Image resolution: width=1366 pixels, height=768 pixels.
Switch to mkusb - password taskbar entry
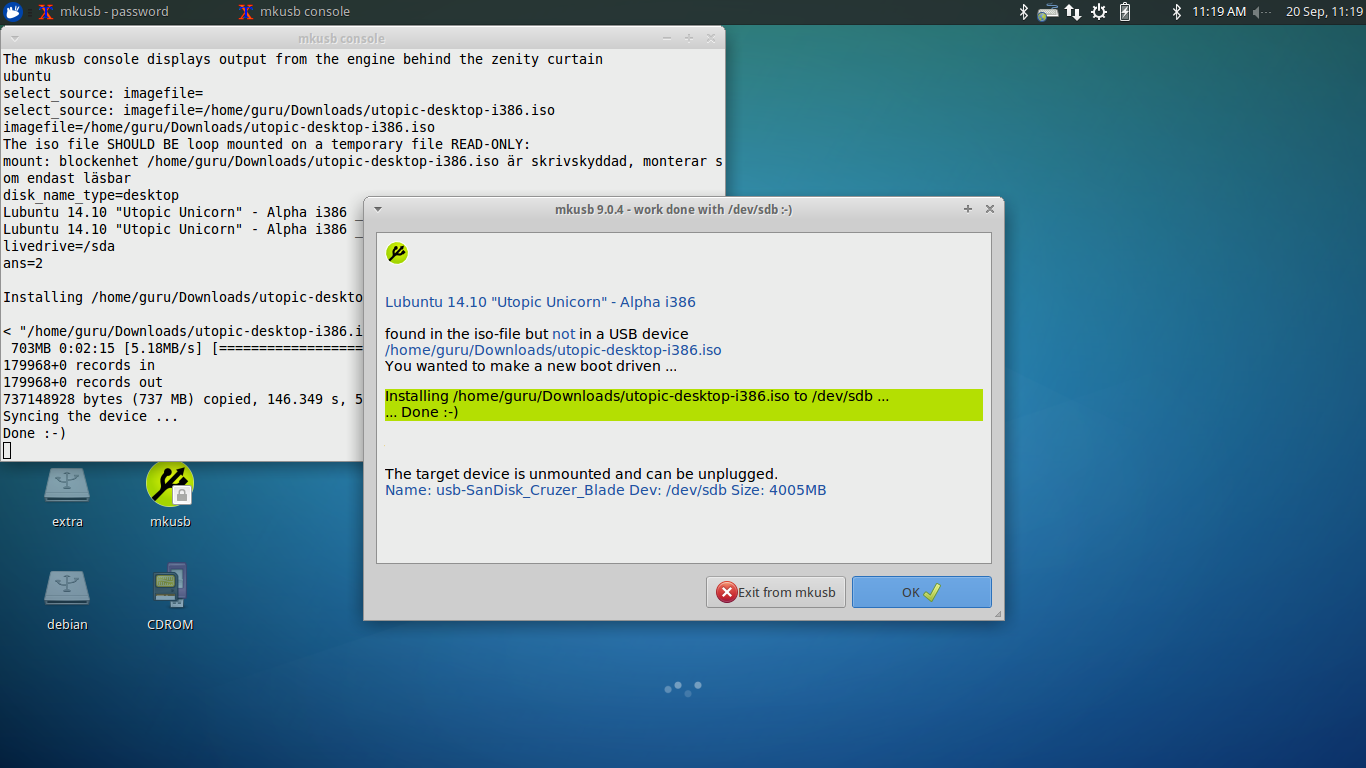(103, 12)
